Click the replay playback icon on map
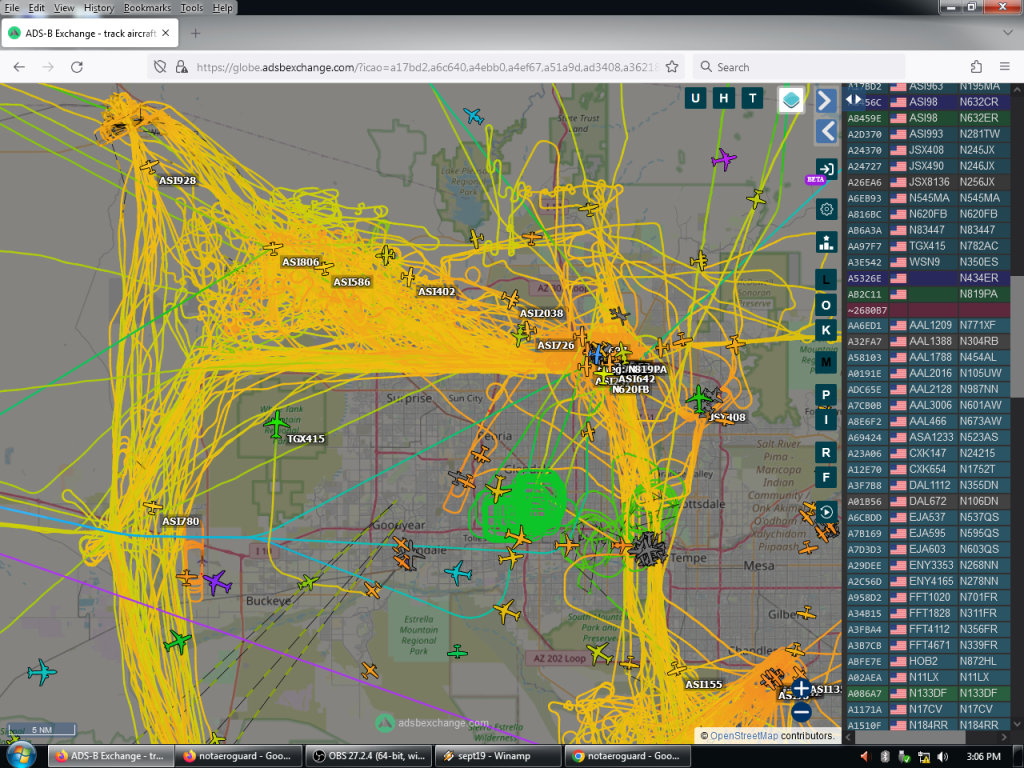This screenshot has height=768, width=1024. (x=826, y=511)
